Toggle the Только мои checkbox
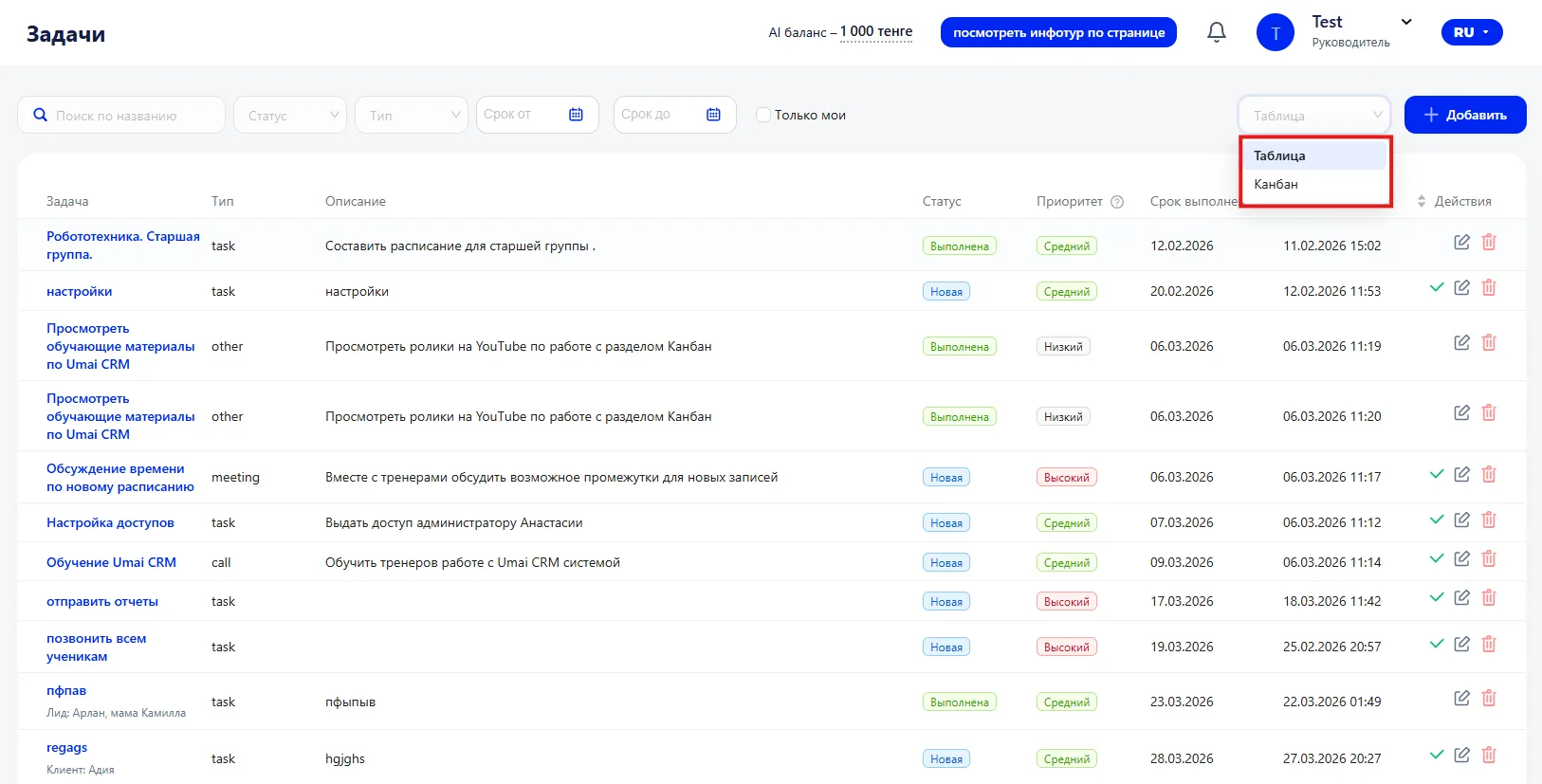The width and height of the screenshot is (1542, 784). (x=763, y=115)
